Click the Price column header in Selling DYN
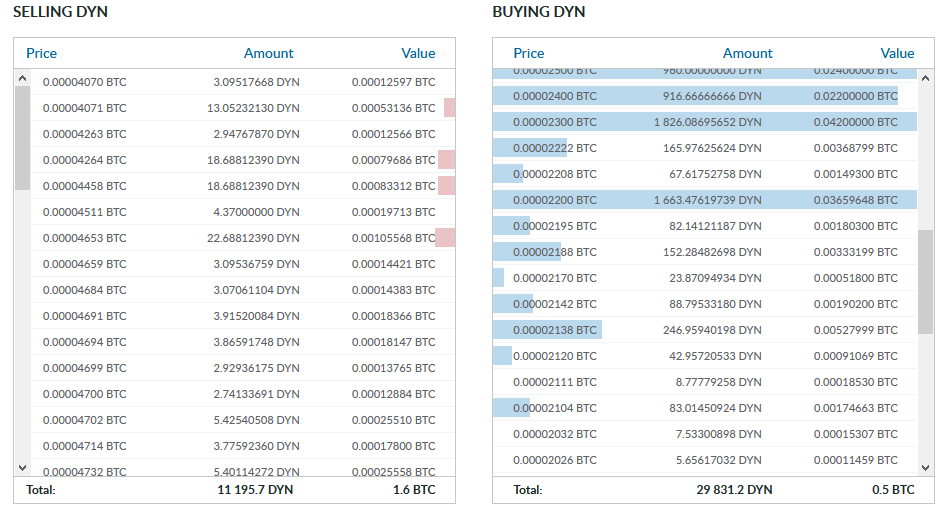Image resolution: width=941 pixels, height=509 pixels. click(x=41, y=53)
